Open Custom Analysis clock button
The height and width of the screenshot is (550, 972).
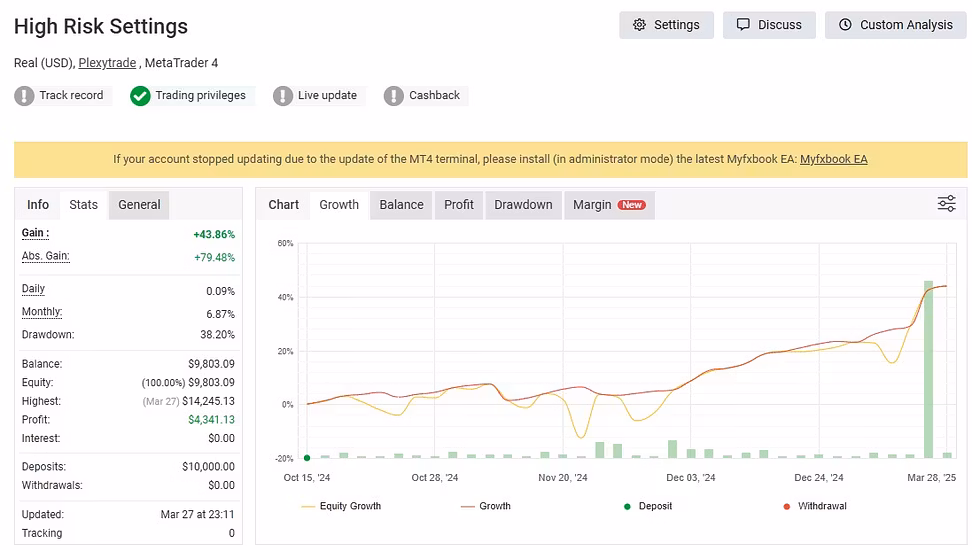point(896,25)
